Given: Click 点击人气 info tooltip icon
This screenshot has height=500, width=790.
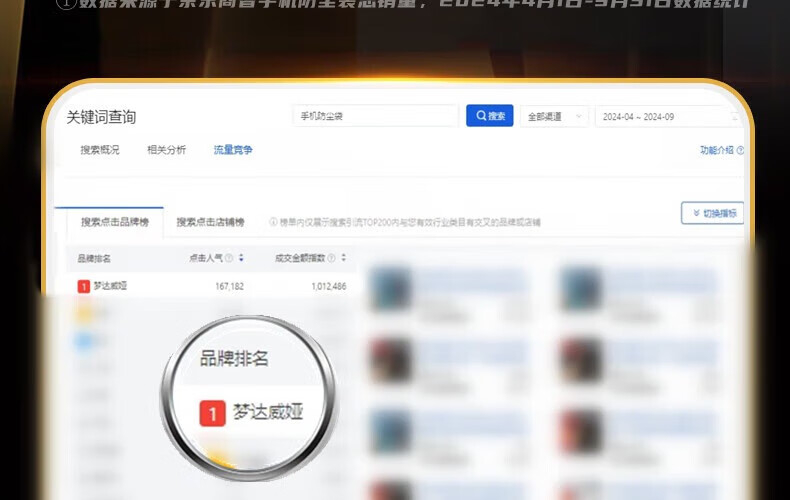Looking at the screenshot, I should coord(229,258).
